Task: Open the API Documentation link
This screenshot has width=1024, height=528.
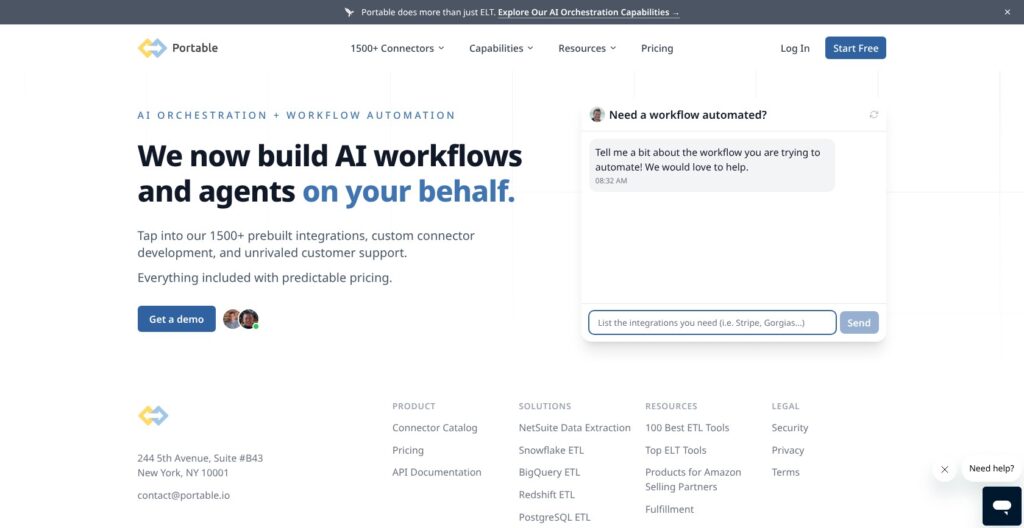Action: pos(437,472)
